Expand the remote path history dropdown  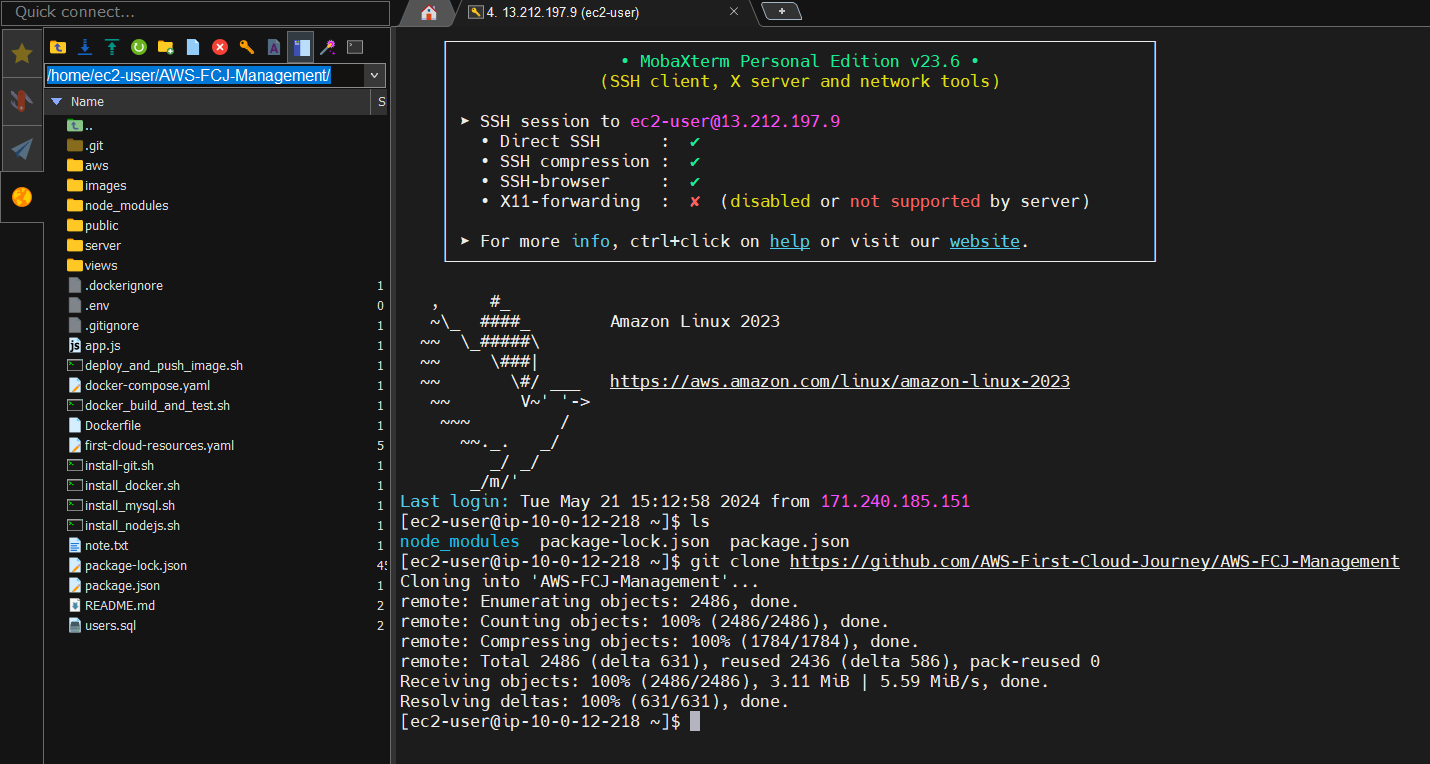coord(375,75)
